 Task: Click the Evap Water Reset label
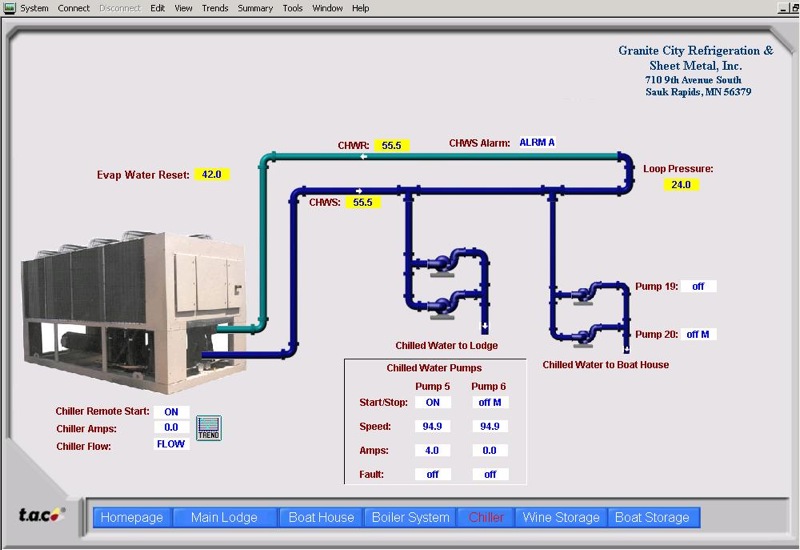[143, 175]
